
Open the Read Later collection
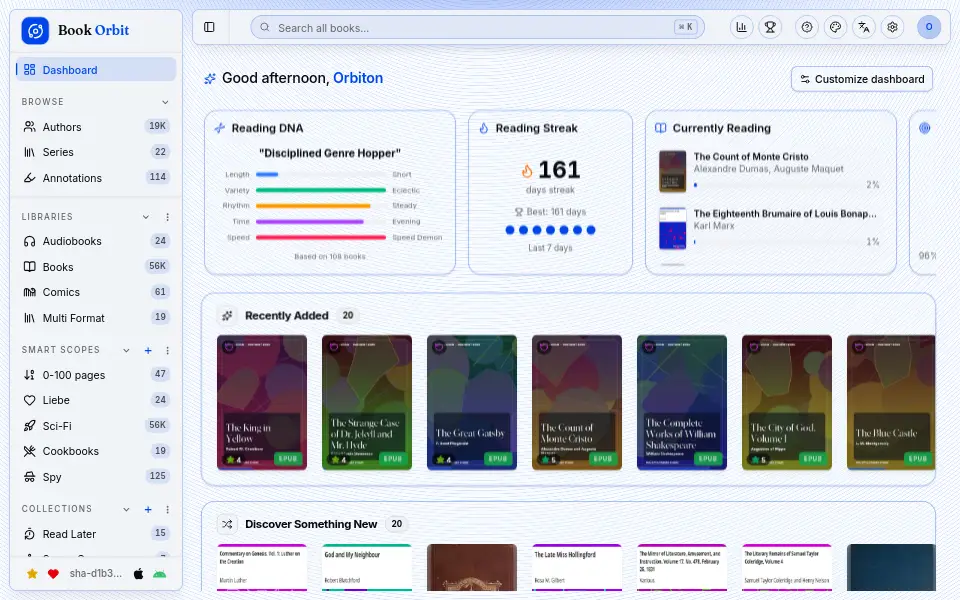pos(96,534)
